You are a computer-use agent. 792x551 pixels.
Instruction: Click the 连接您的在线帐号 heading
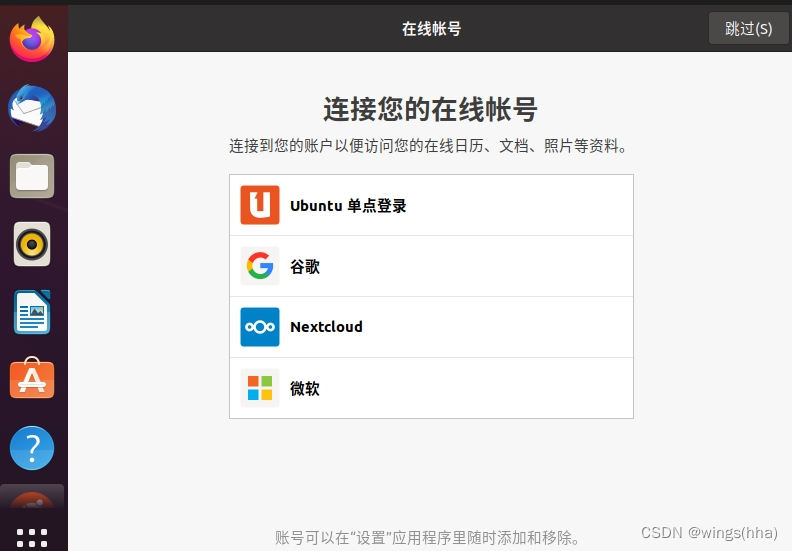[x=431, y=109]
